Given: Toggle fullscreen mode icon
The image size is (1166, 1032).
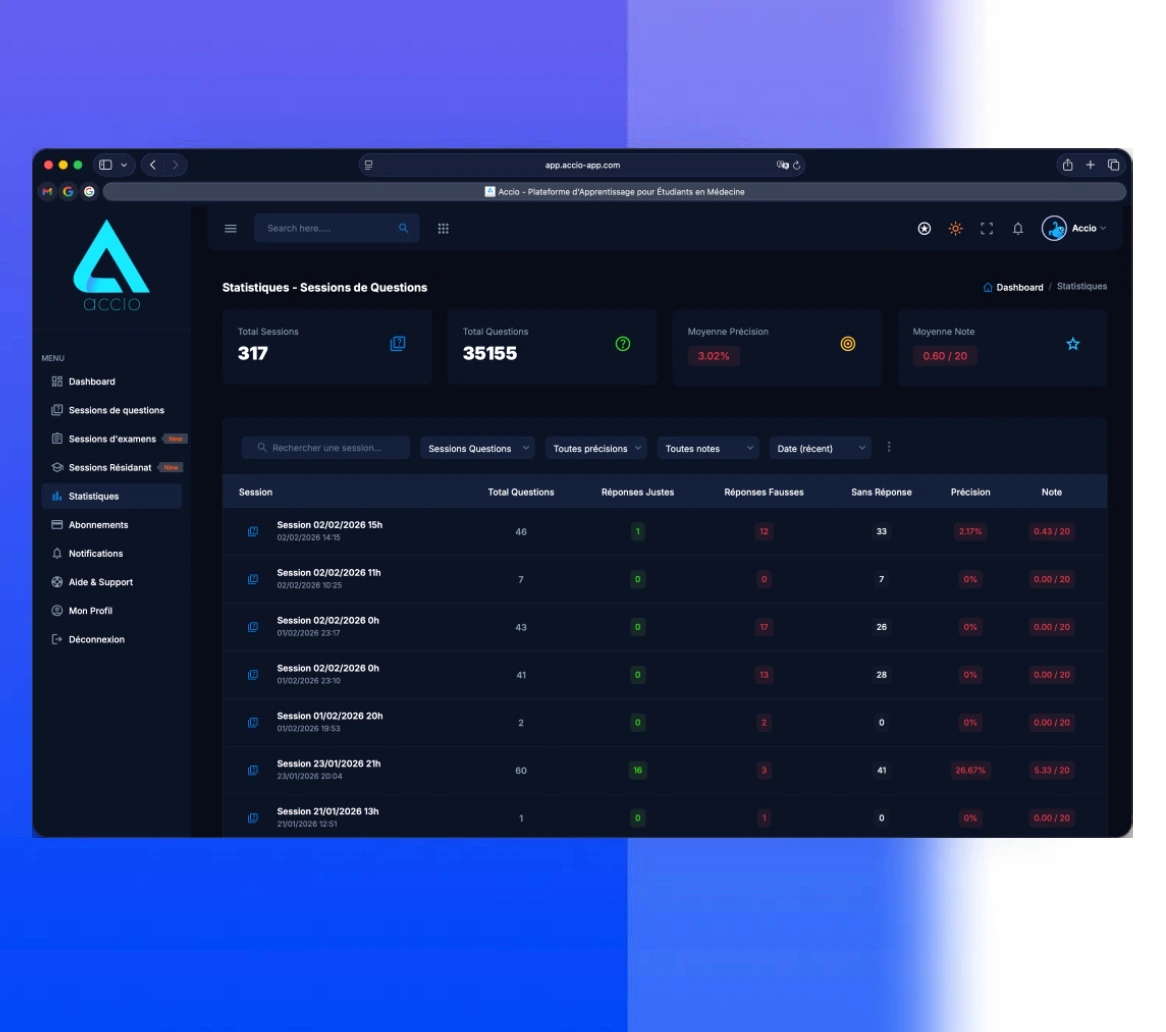Looking at the screenshot, I should point(987,229).
